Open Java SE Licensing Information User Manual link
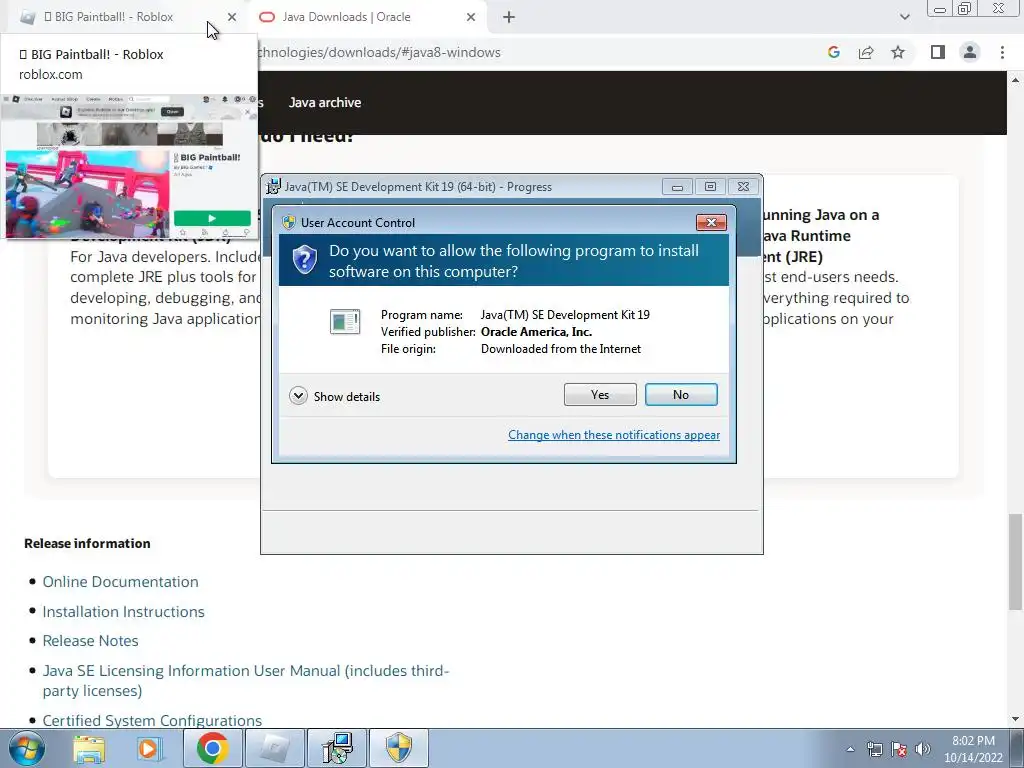The width and height of the screenshot is (1024, 768). coord(246,680)
